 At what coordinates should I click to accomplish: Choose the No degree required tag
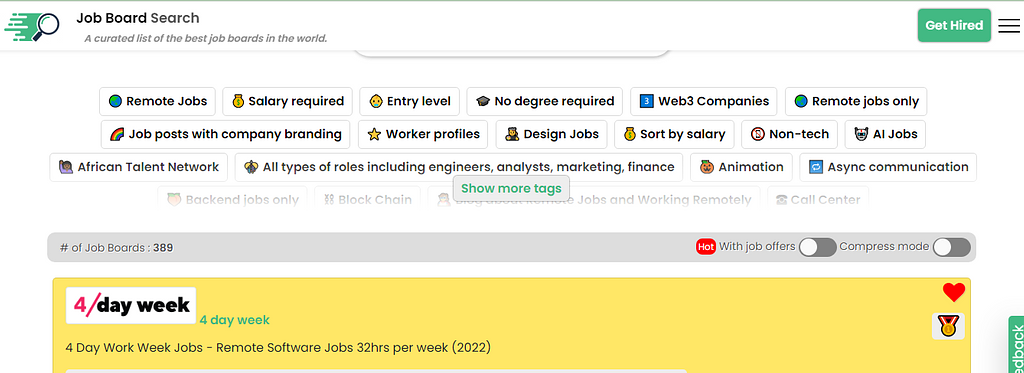(545, 101)
